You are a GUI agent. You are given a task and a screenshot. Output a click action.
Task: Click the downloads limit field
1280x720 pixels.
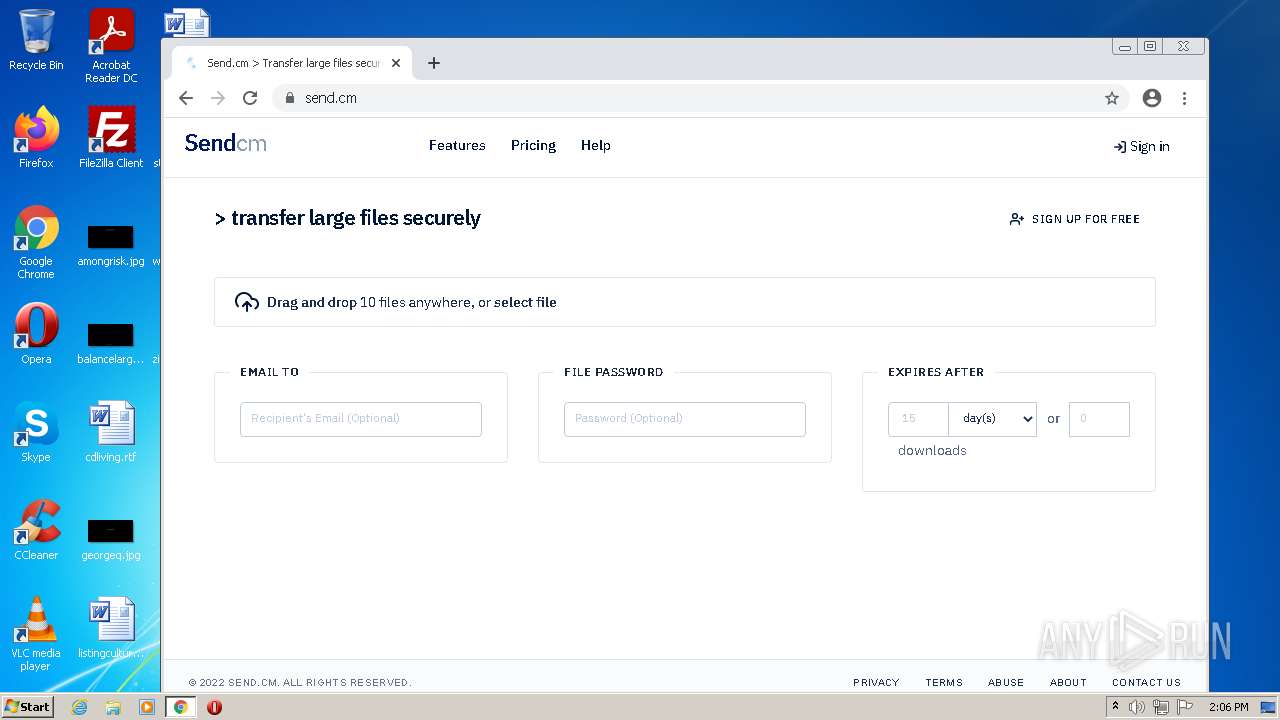click(x=1099, y=419)
